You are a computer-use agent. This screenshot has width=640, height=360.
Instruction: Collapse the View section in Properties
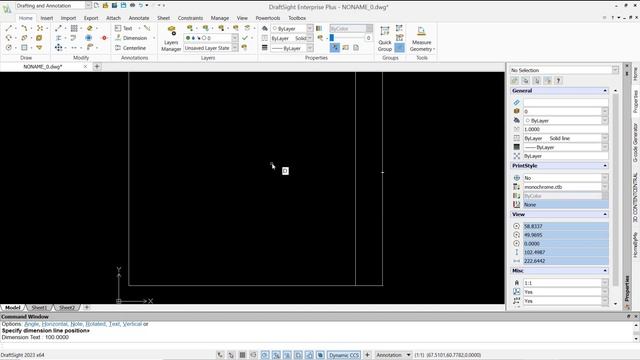[605, 214]
